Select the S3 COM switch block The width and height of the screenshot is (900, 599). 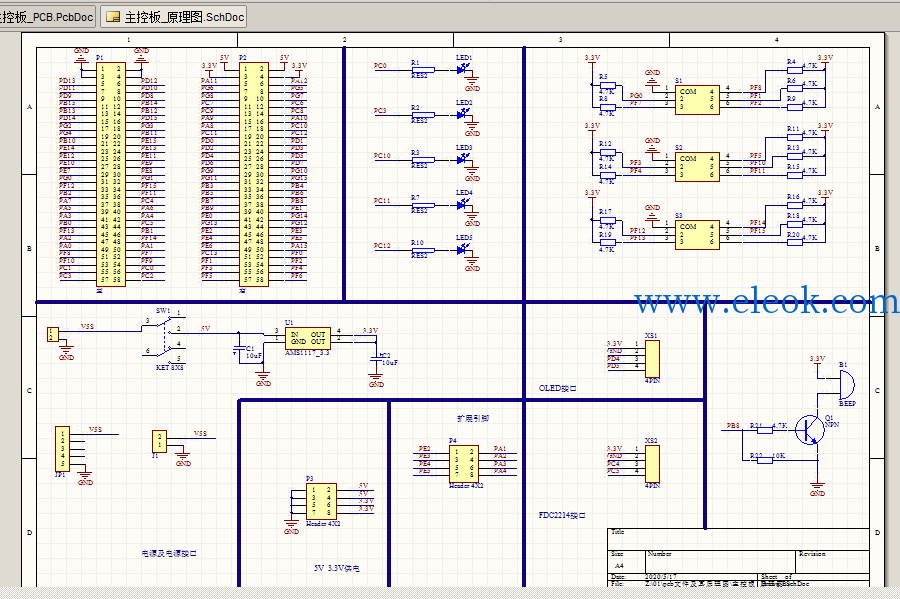click(x=697, y=235)
